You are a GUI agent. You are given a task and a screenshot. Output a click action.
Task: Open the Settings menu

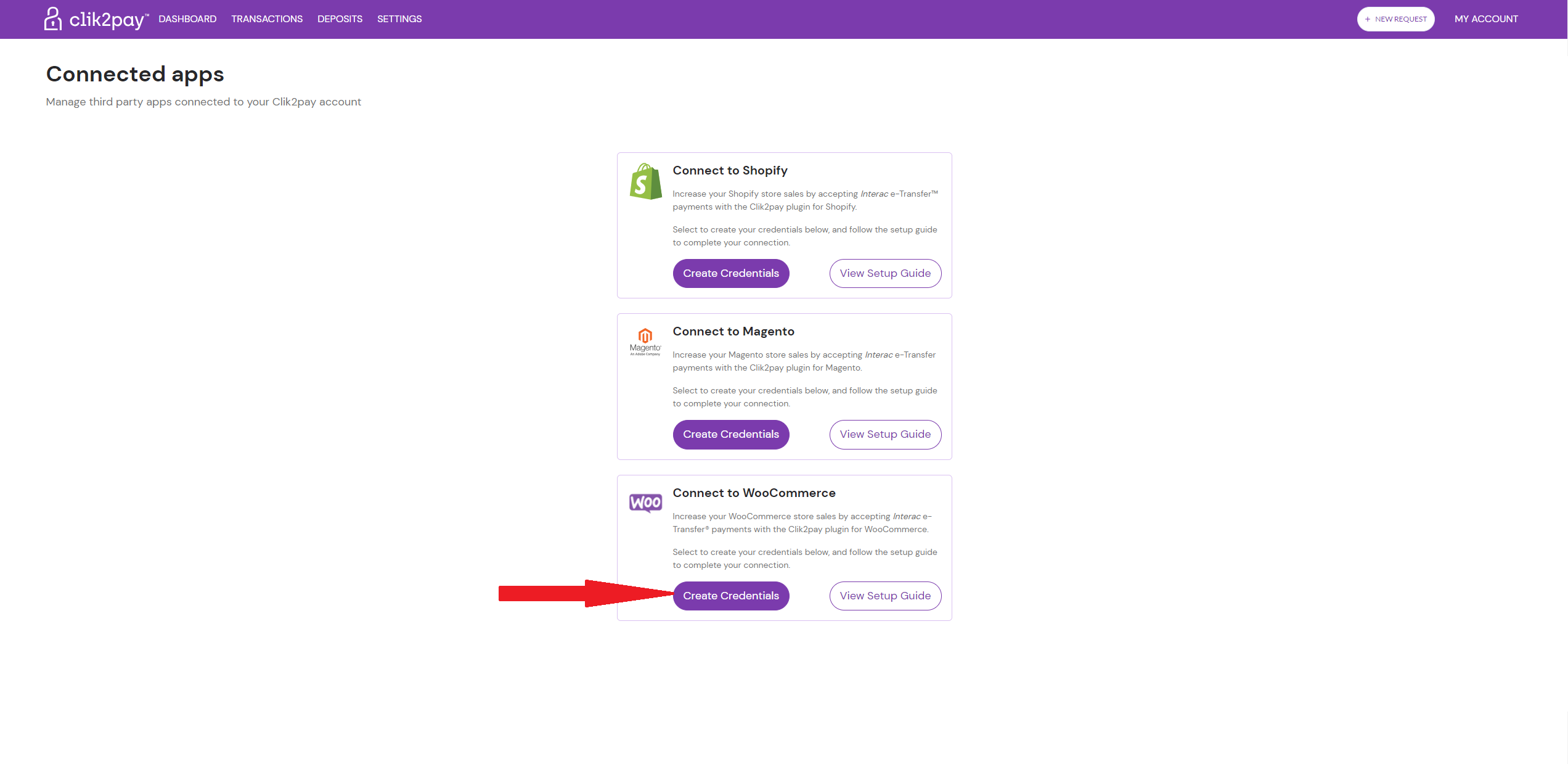click(399, 19)
